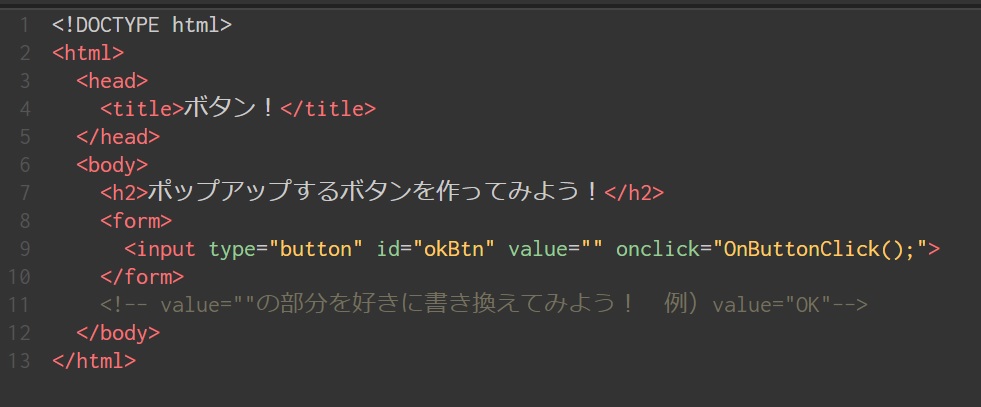Click the closing html tag on line 13

click(x=94, y=360)
